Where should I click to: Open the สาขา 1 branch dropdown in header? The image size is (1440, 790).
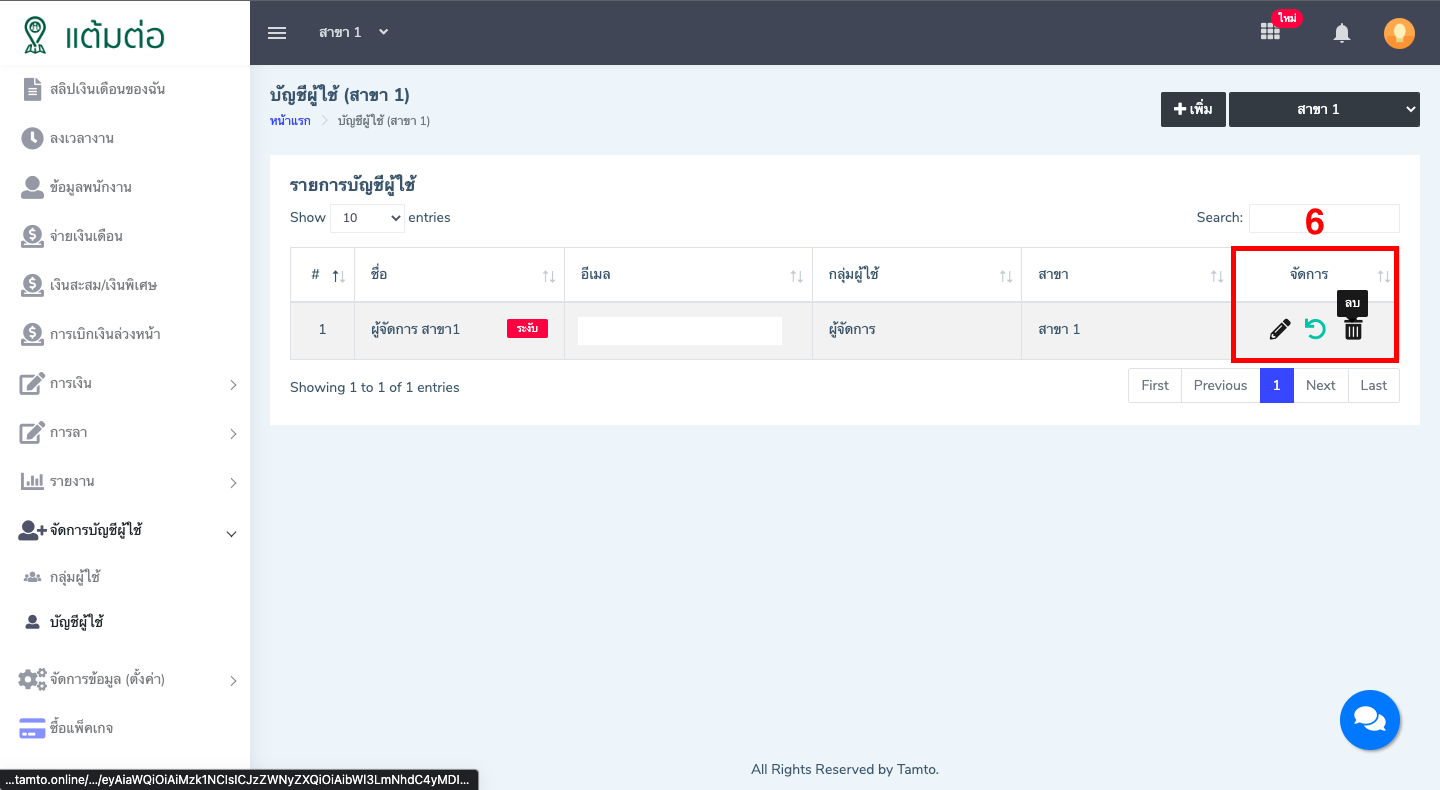pyautogui.click(x=353, y=32)
